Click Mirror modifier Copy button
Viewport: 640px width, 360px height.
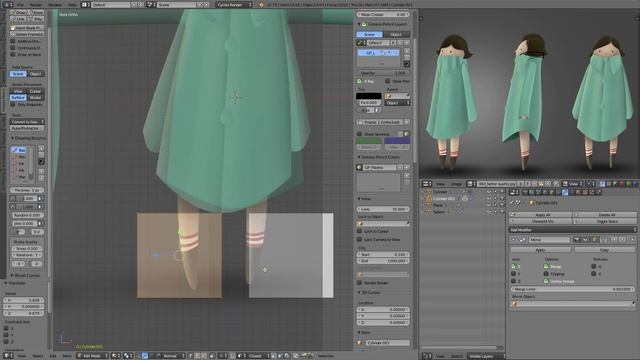[x=604, y=249]
